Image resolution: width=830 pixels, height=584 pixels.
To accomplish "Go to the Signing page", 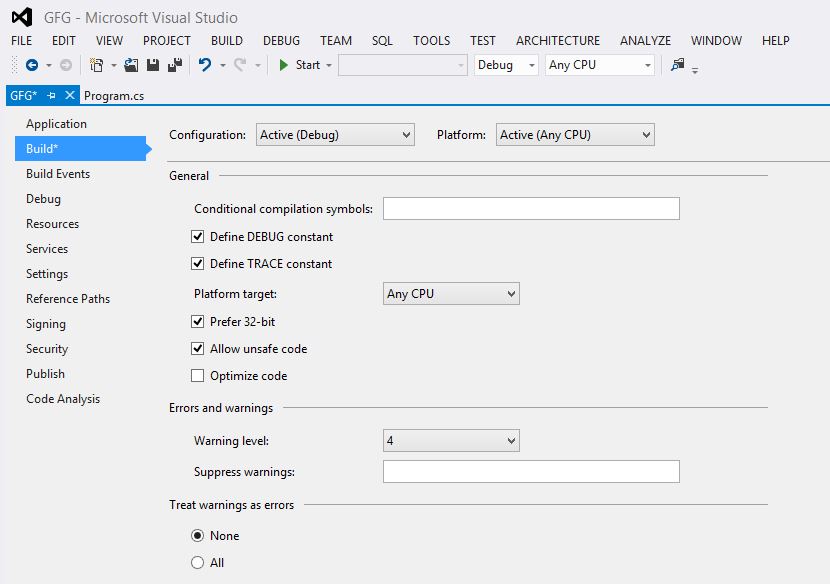I will point(46,324).
